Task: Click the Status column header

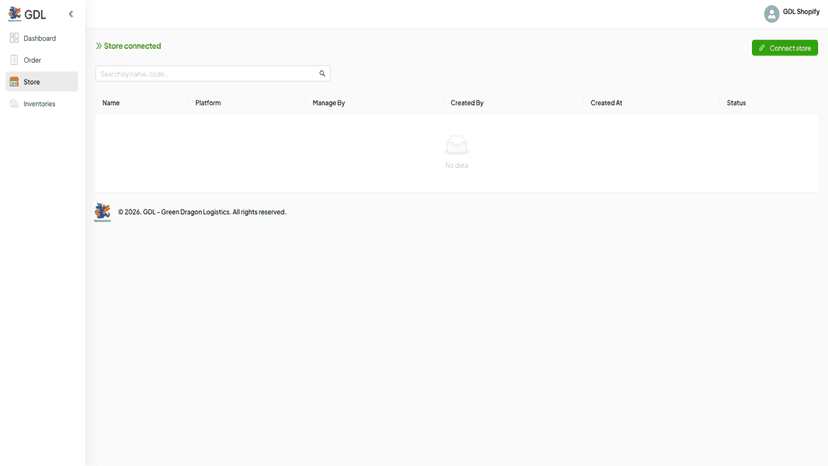Action: (736, 103)
